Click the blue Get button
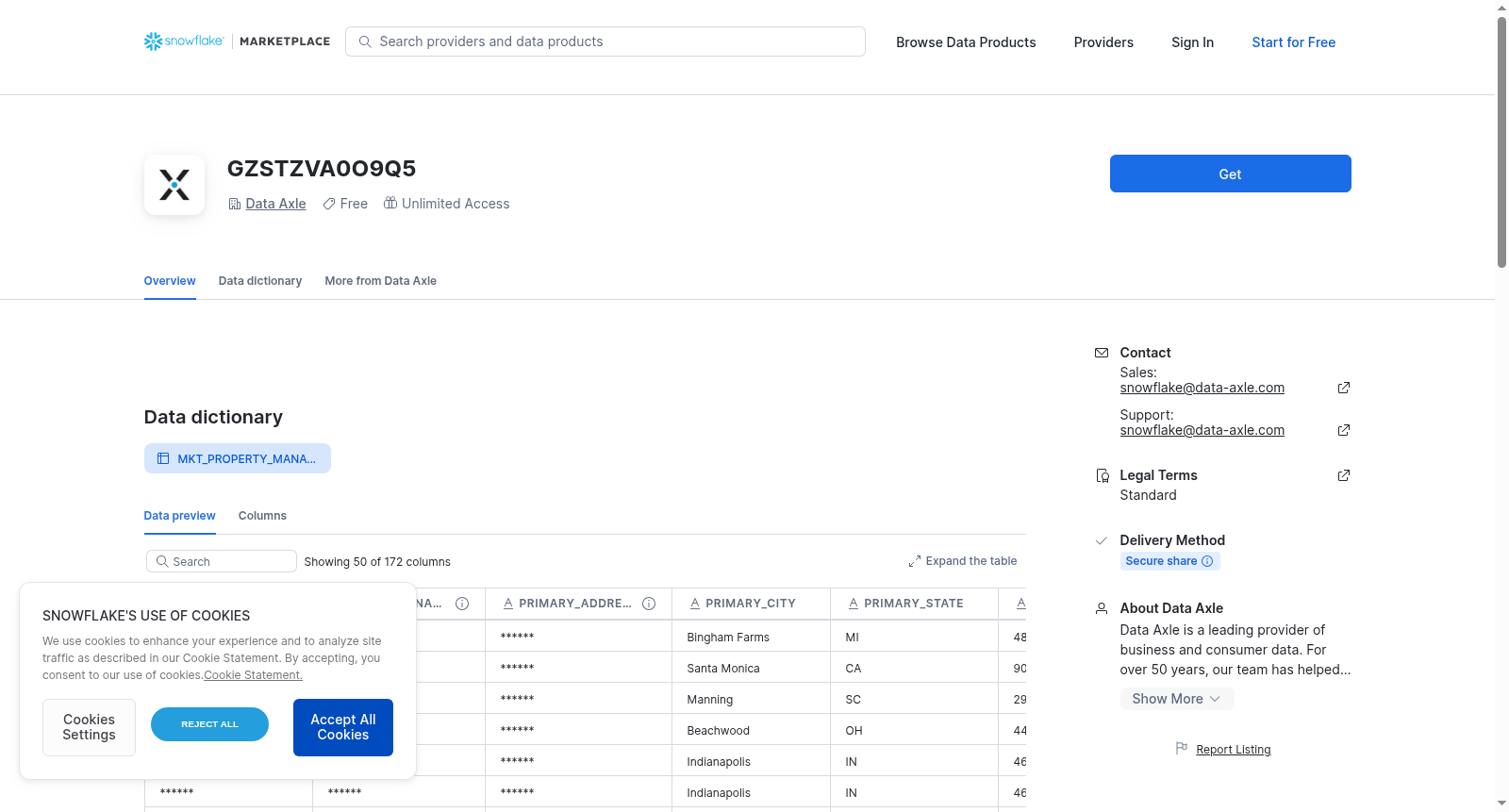 pyautogui.click(x=1231, y=174)
